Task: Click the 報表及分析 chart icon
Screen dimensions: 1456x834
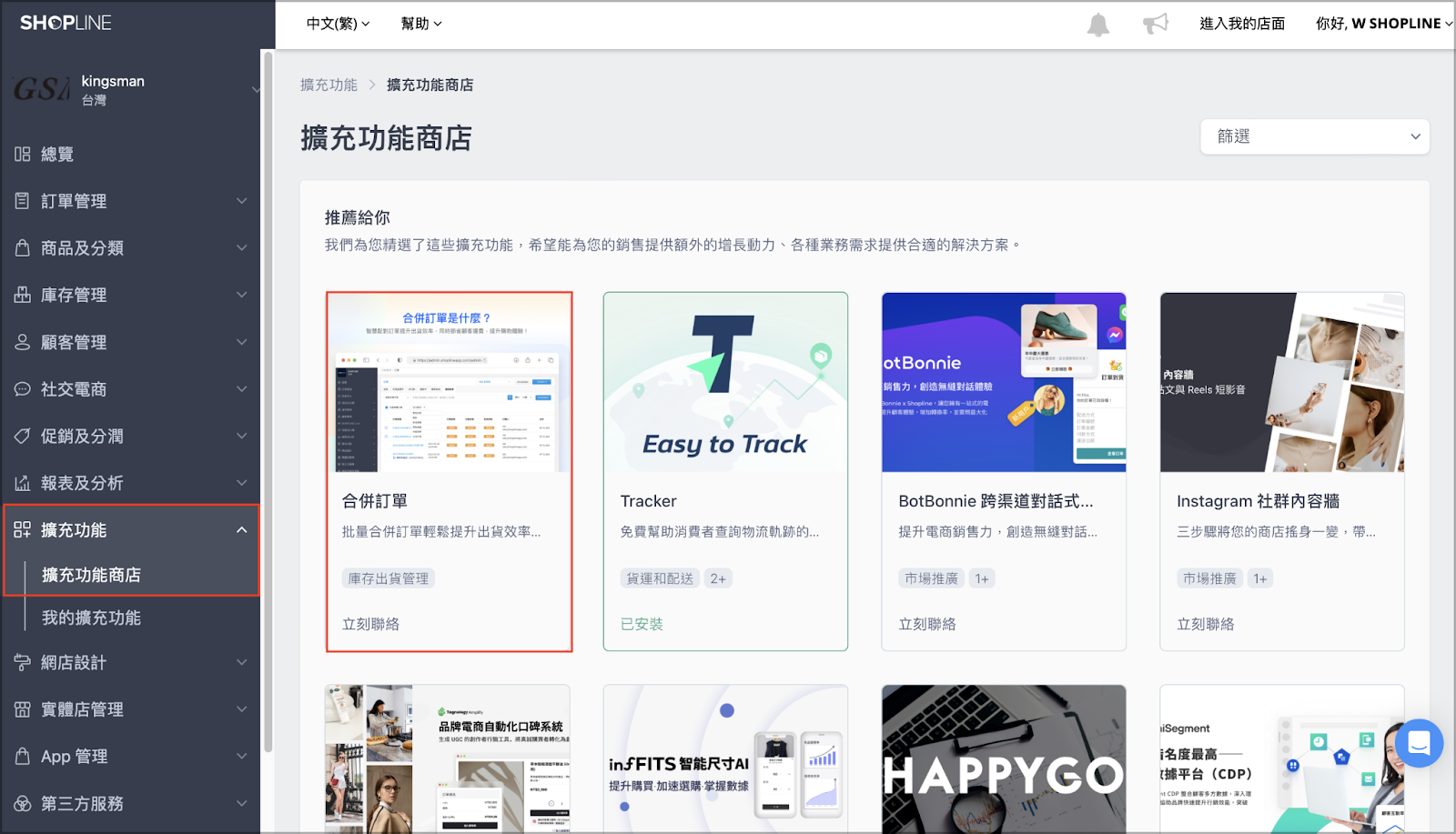Action: 23,483
